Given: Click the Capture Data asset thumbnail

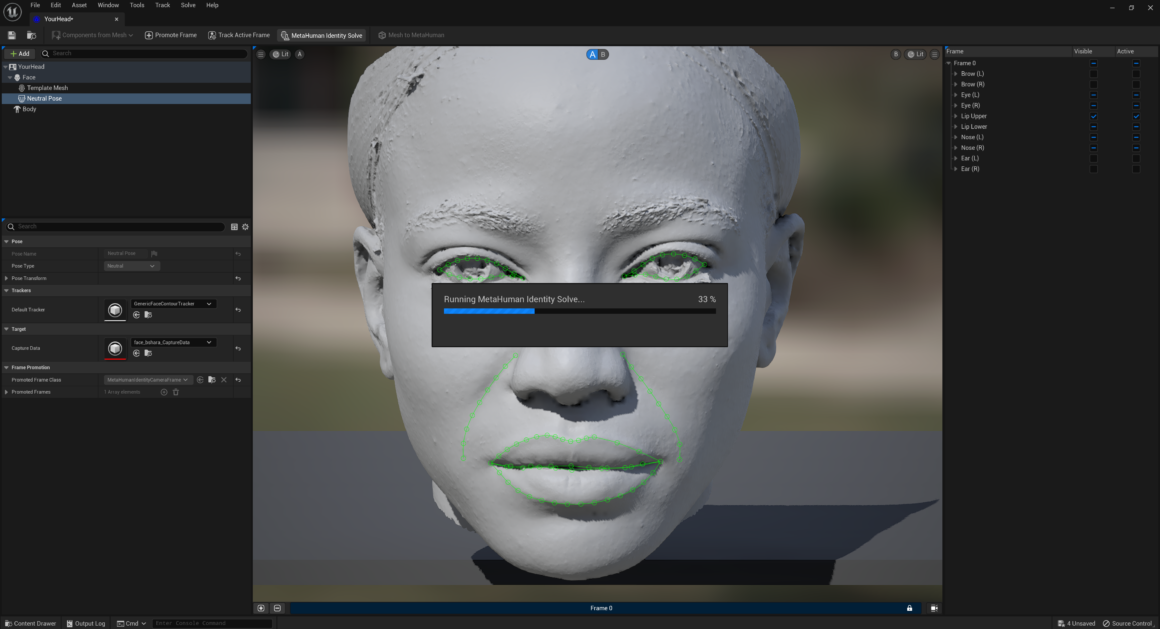Looking at the screenshot, I should click(115, 349).
